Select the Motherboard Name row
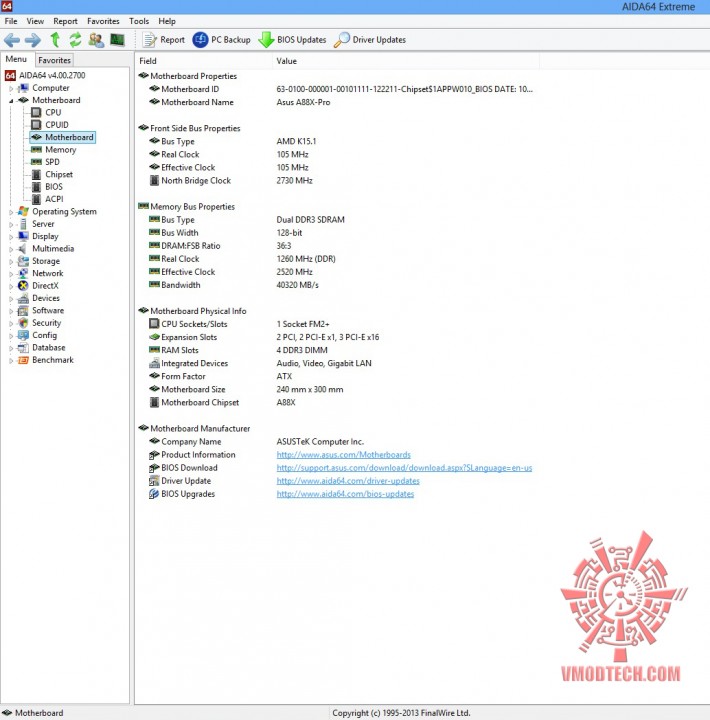Screen dimensions: 710x720 pyautogui.click(x=338, y=102)
